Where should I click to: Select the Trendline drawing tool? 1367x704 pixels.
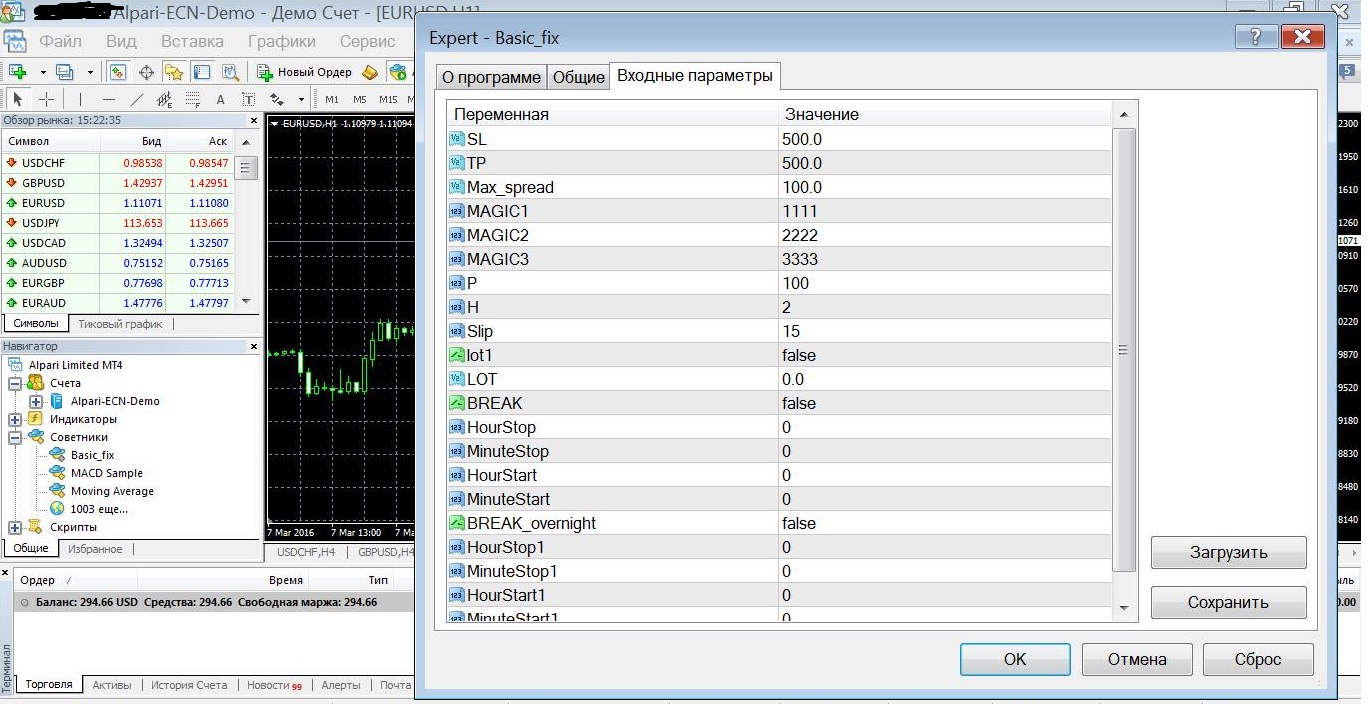point(137,99)
